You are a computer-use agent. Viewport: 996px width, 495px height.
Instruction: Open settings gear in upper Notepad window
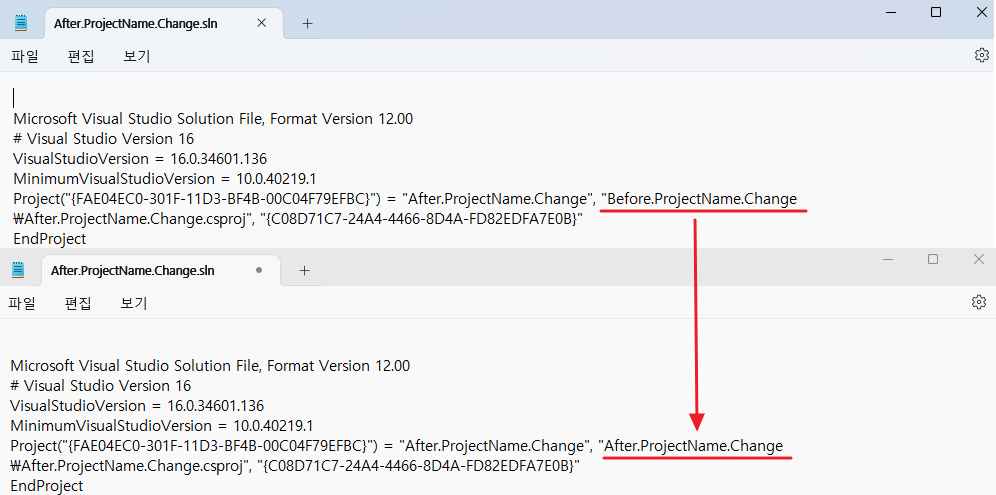click(x=981, y=55)
